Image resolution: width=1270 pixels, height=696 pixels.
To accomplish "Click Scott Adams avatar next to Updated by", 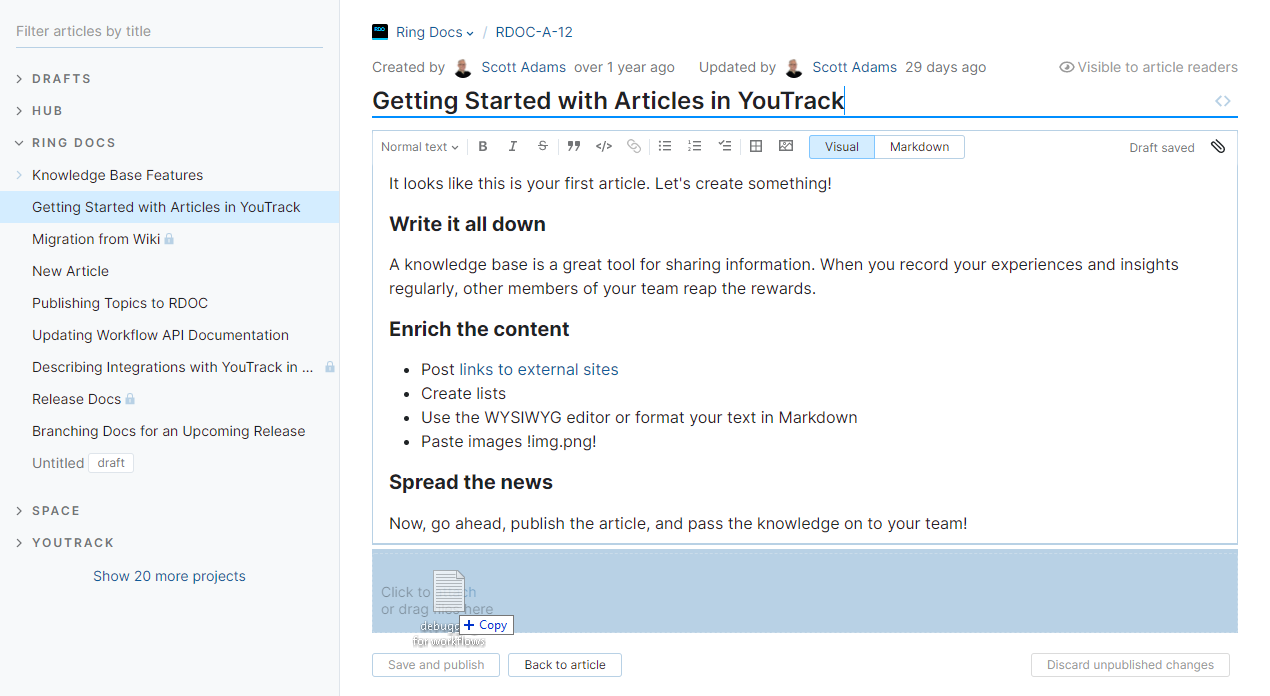I will pyautogui.click(x=794, y=68).
